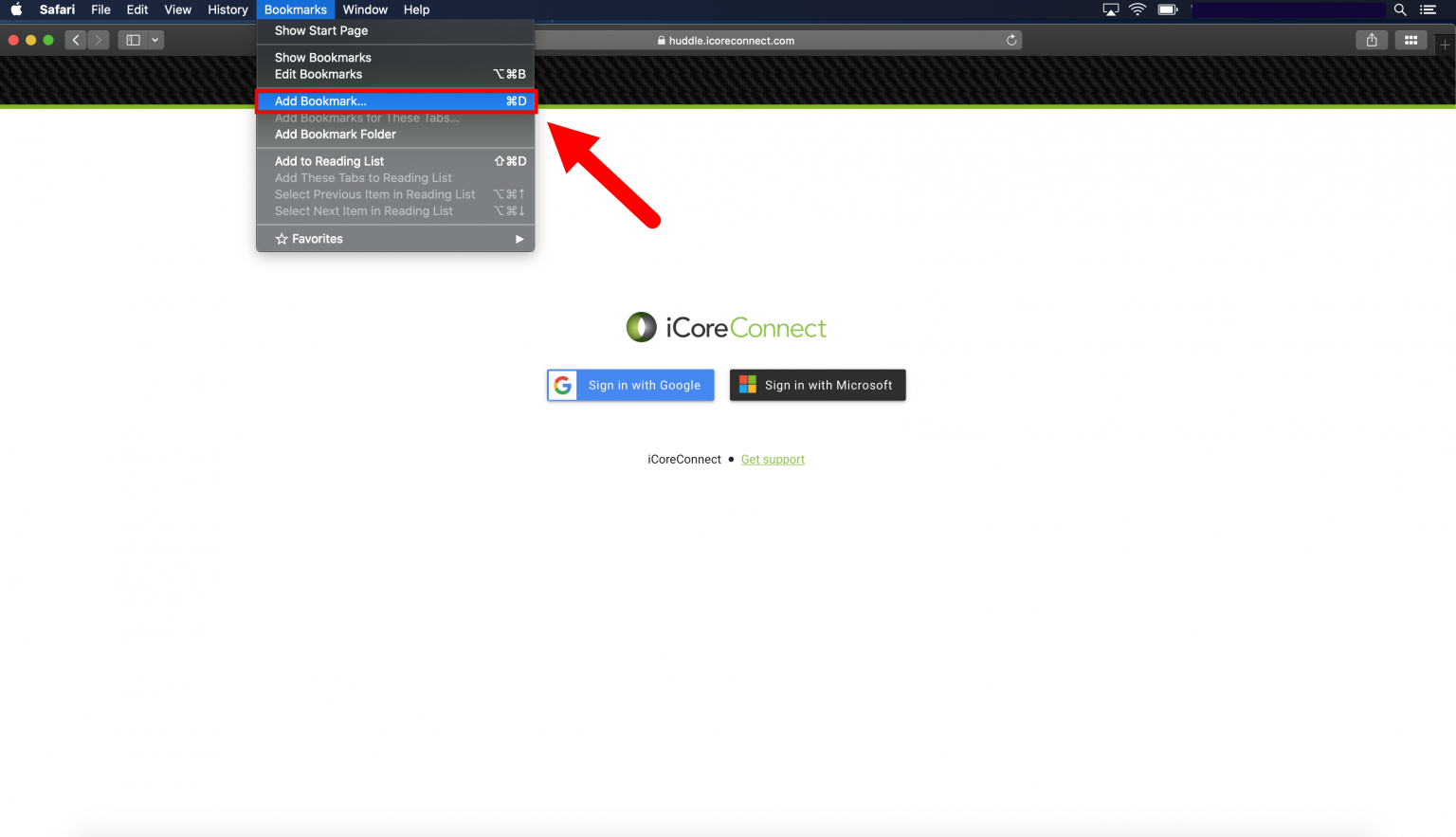Open the Wi-Fi menu in the menu bar
The width and height of the screenshot is (1456, 837).
[1137, 9]
